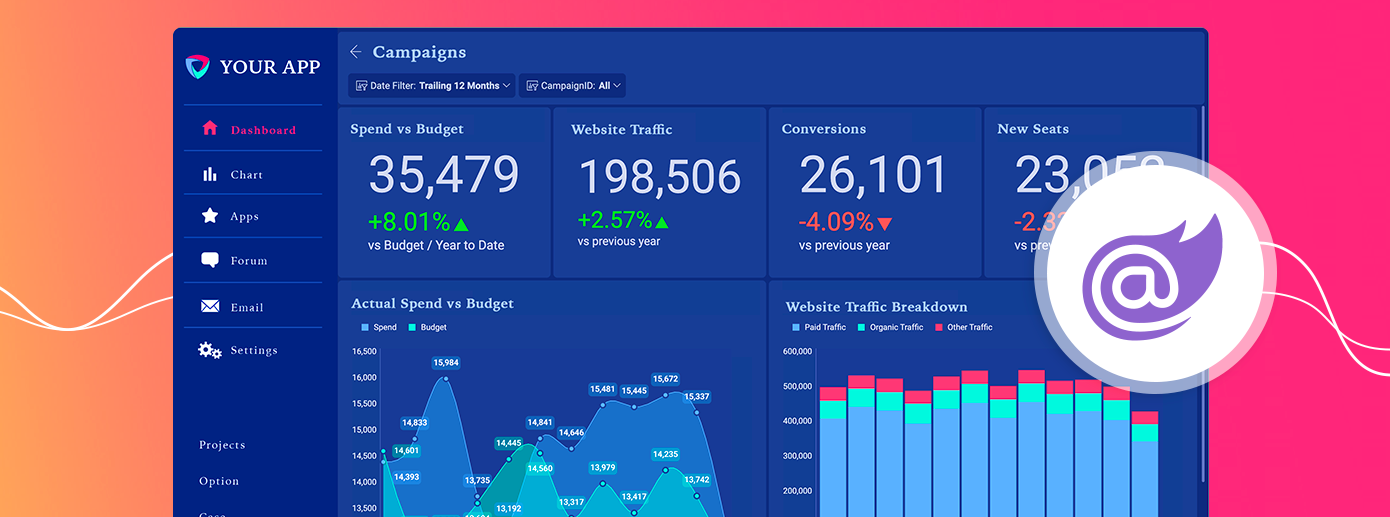Click the New Seats card title
This screenshot has width=1390, height=517.
[1033, 129]
